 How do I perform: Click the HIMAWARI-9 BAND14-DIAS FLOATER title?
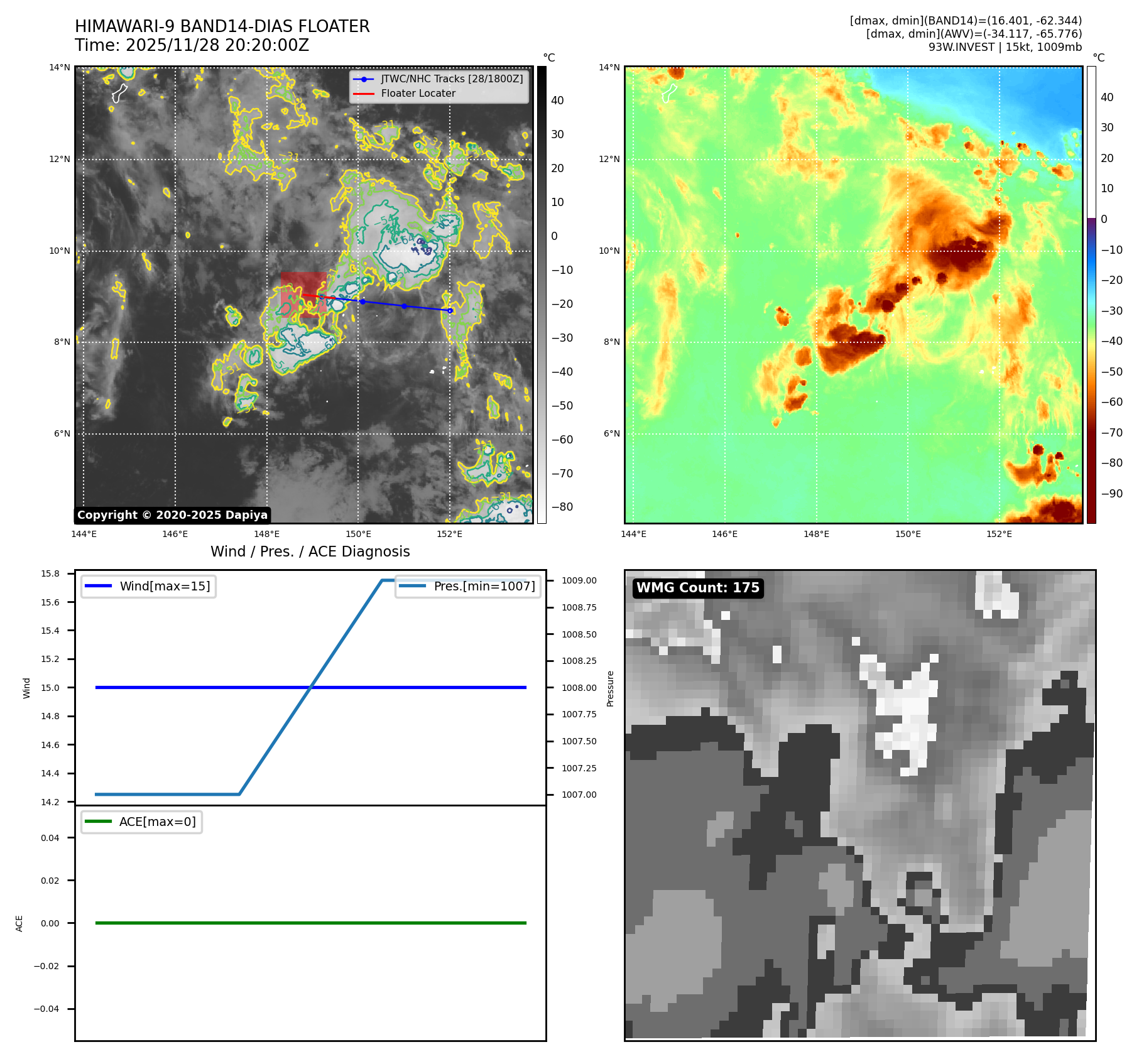222,26
